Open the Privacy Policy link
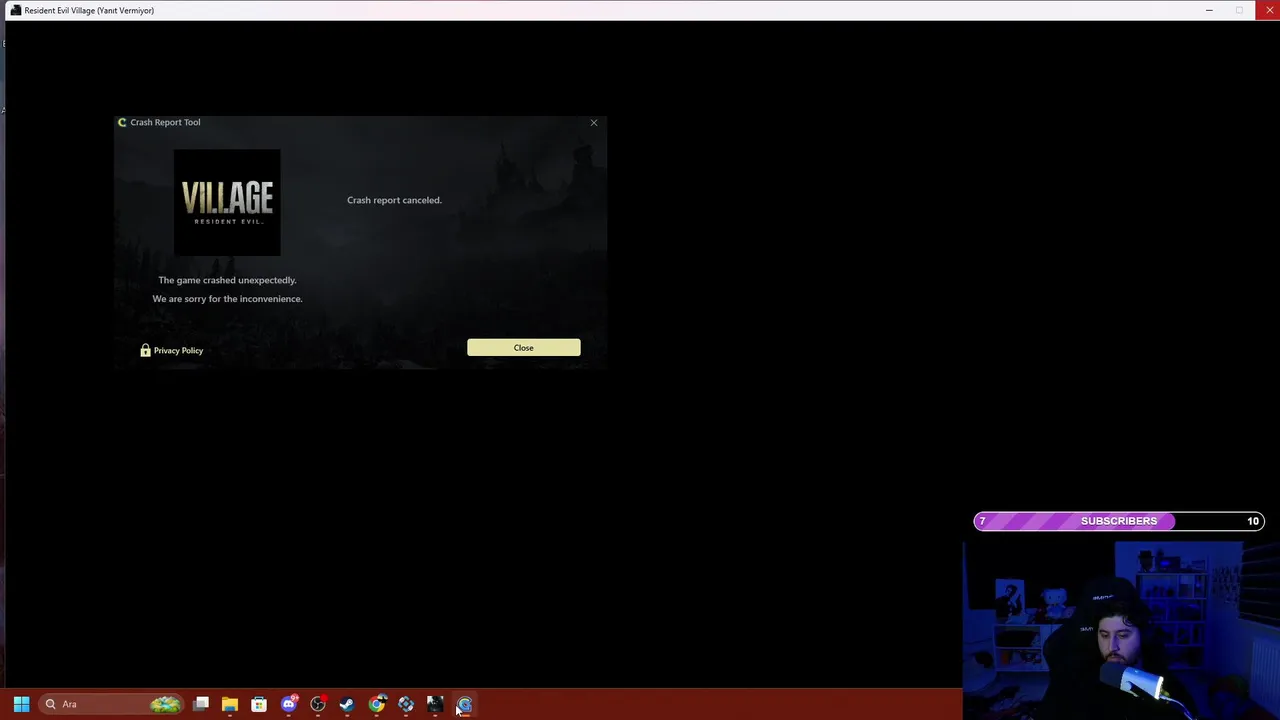 178,350
